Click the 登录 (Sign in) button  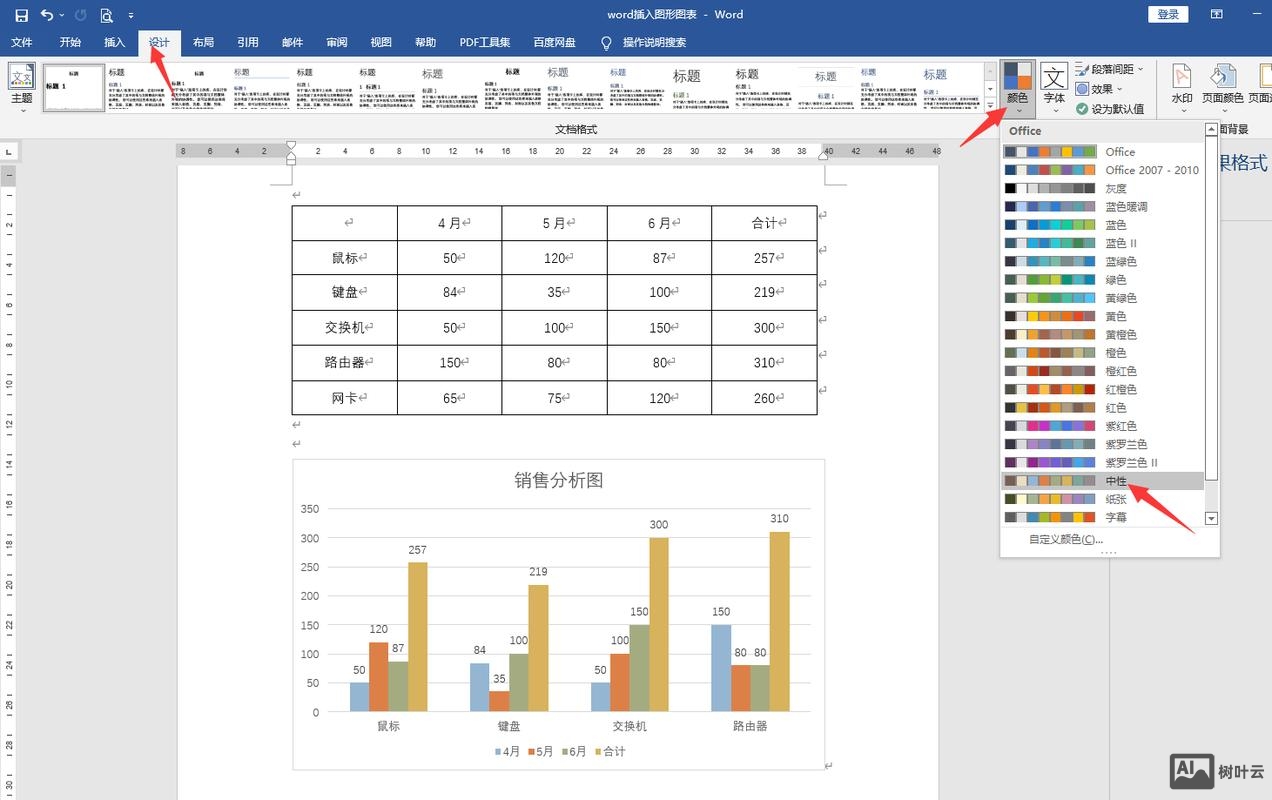coord(1168,14)
